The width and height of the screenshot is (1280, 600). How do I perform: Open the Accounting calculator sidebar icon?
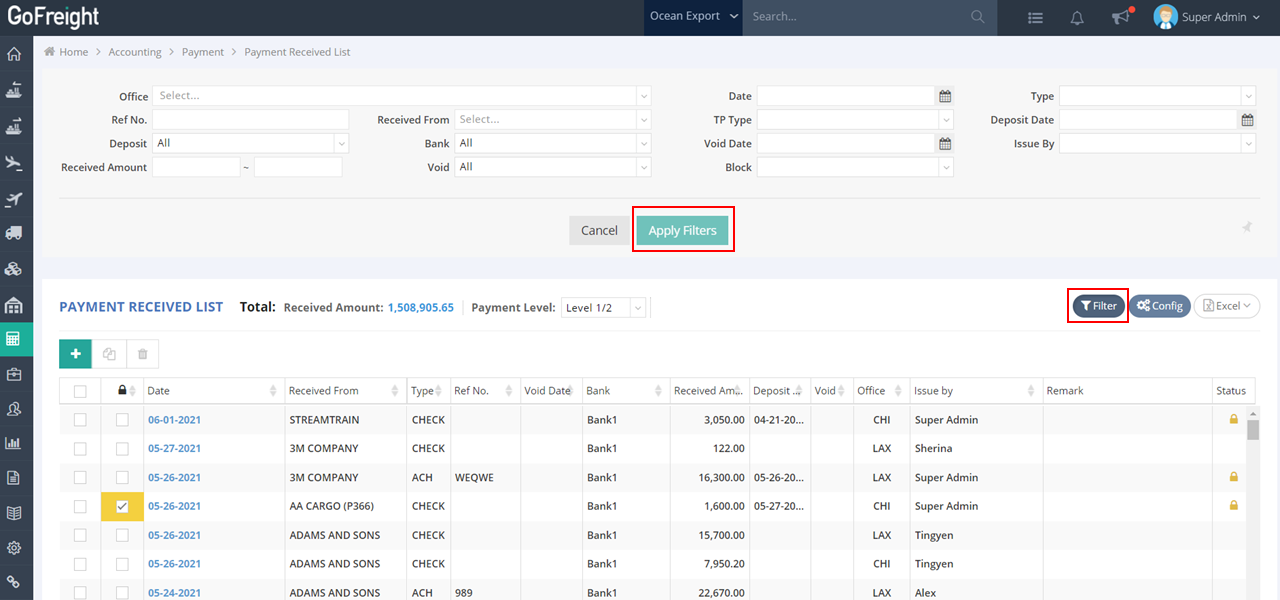[x=14, y=339]
